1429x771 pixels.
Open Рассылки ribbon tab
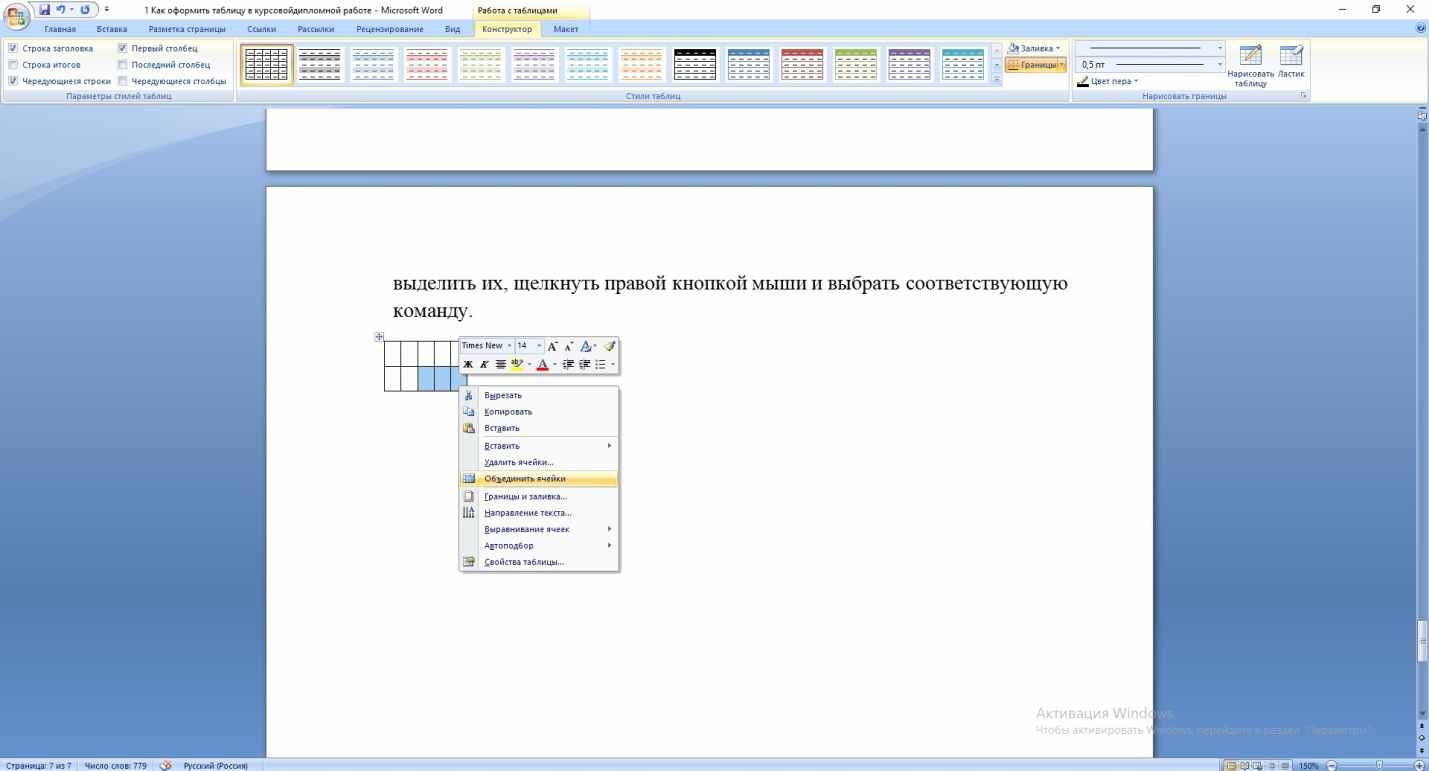[315, 29]
